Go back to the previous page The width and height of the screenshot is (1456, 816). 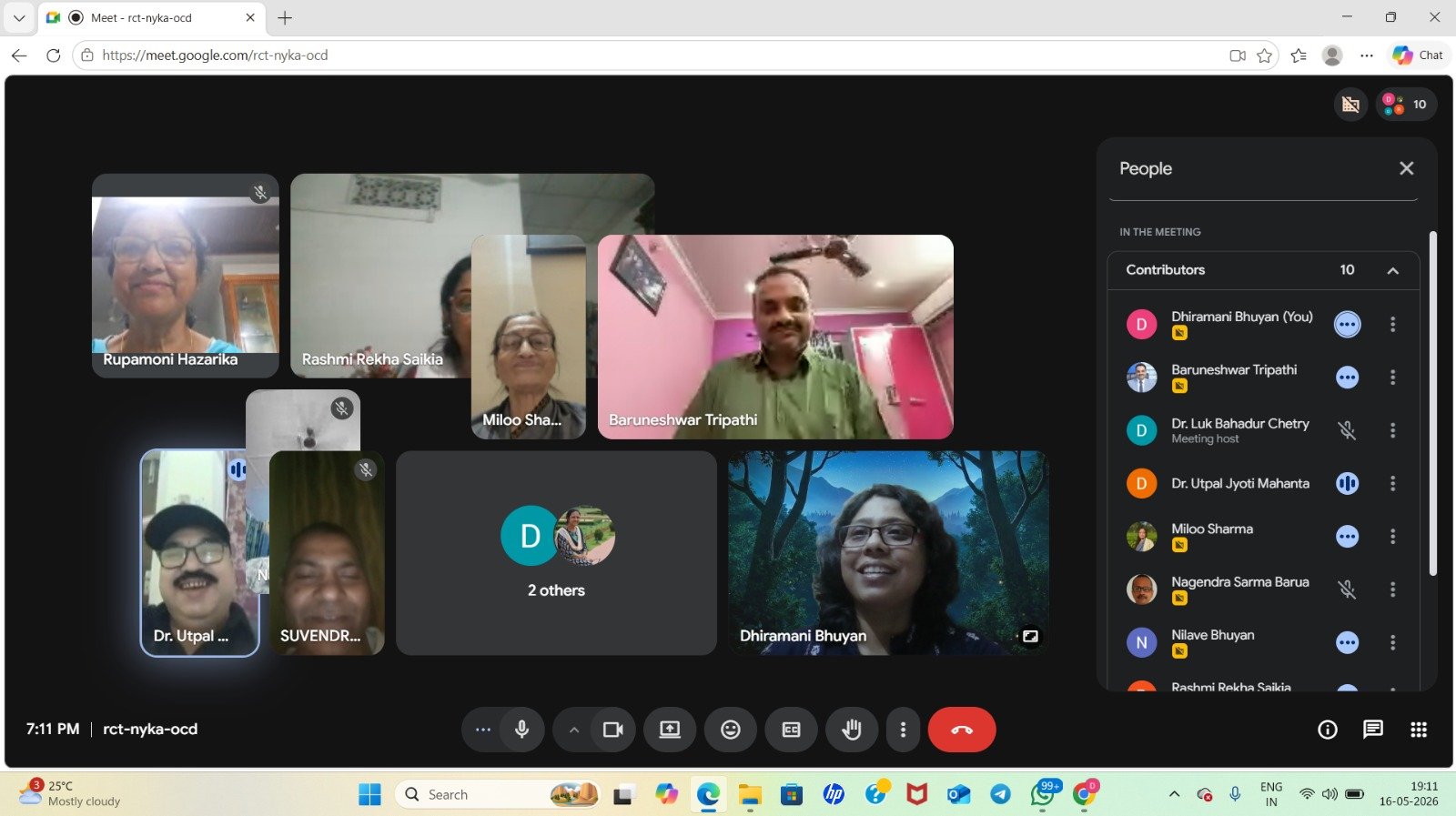pyautogui.click(x=19, y=55)
